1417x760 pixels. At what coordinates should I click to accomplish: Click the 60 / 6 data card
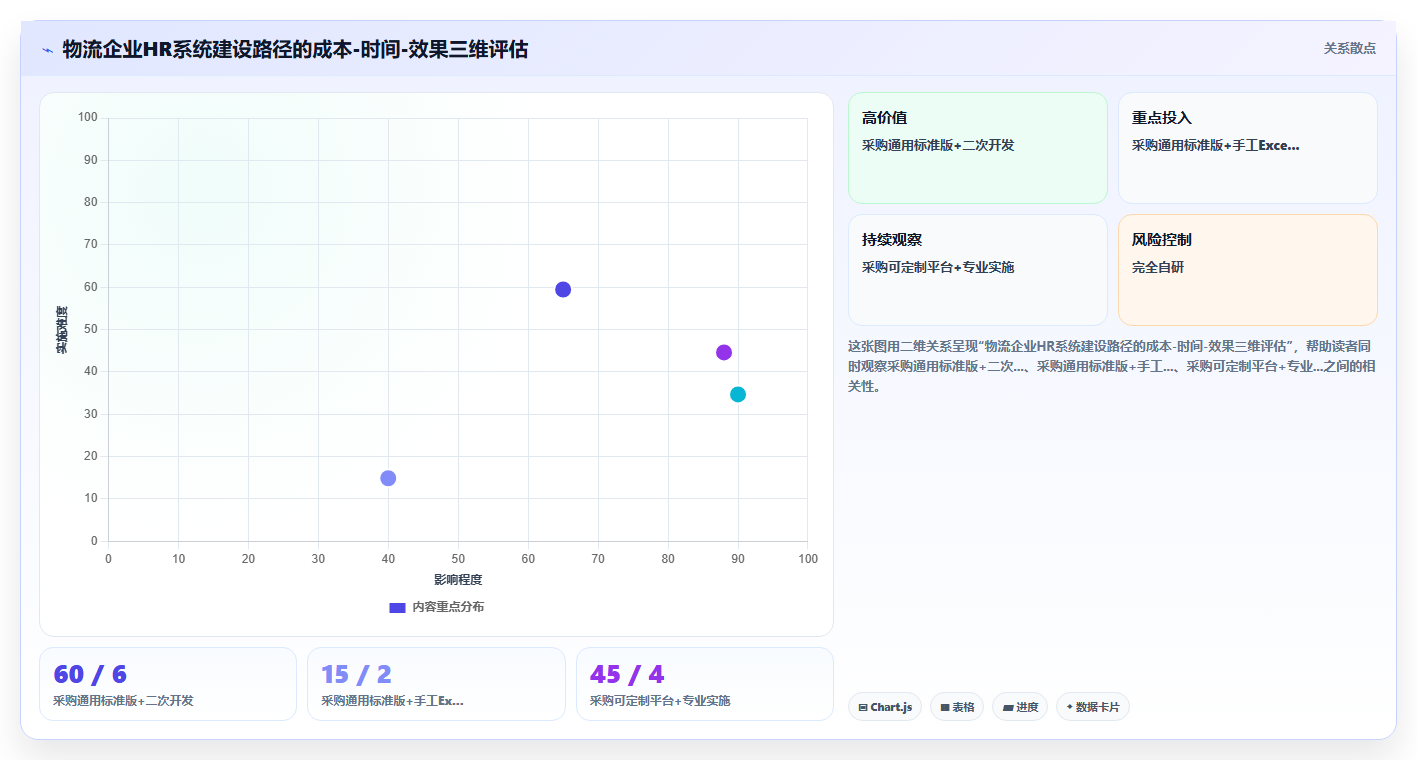(x=168, y=684)
